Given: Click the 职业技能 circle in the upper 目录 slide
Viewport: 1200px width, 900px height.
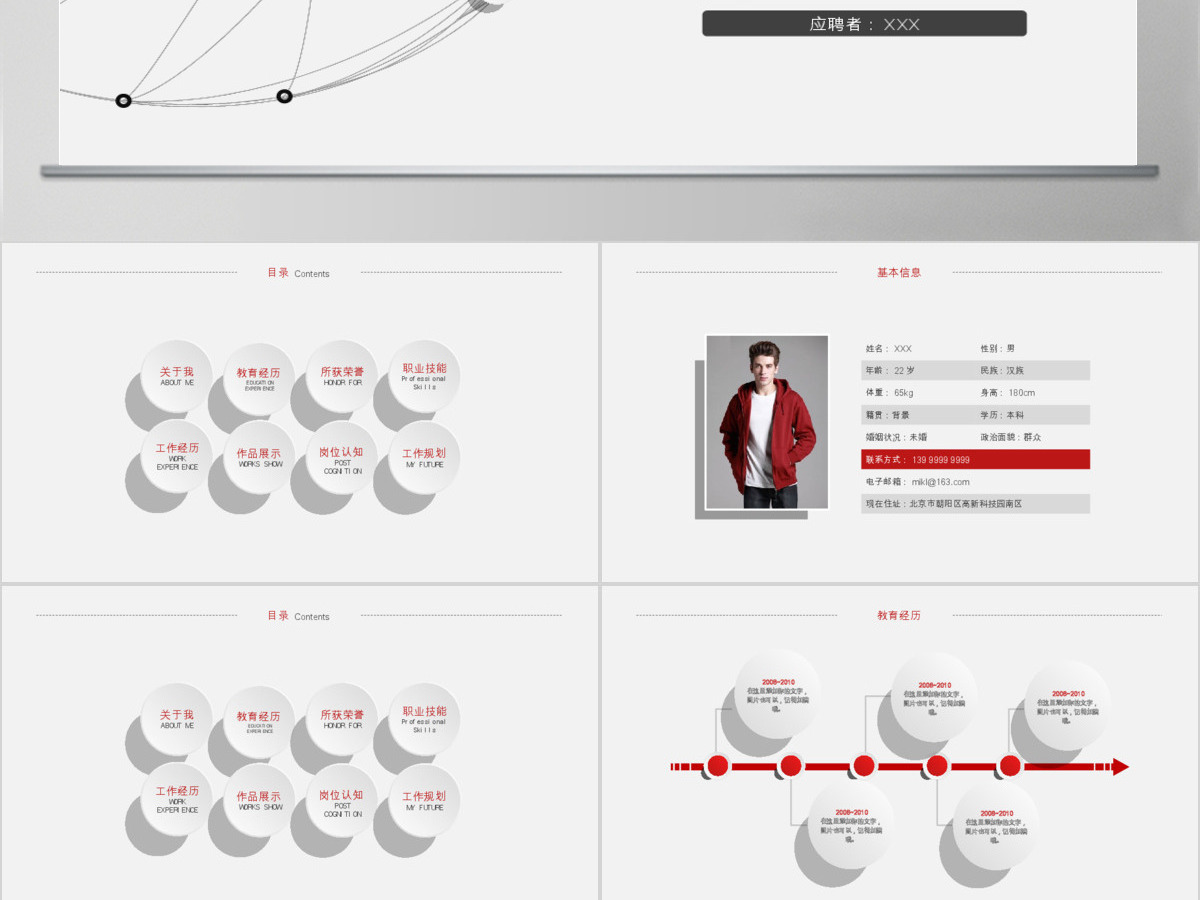Looking at the screenshot, I should click(x=424, y=376).
